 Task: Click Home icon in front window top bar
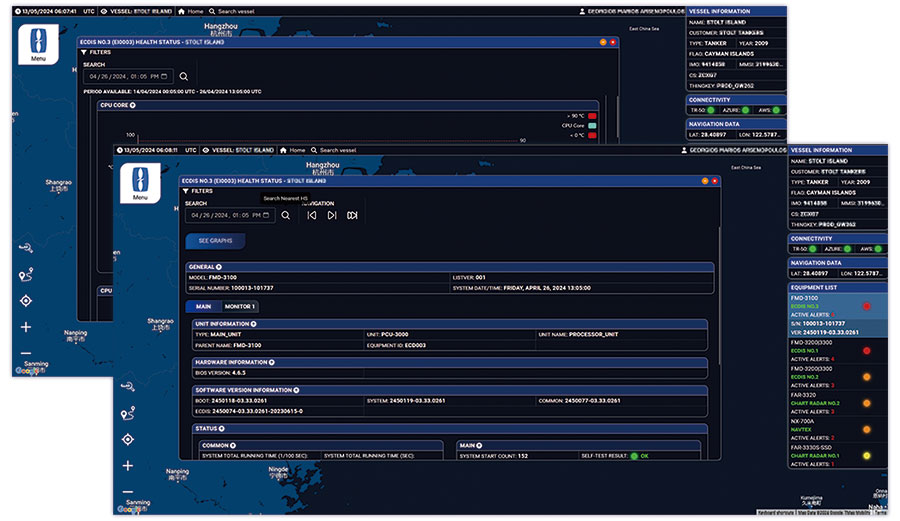tap(283, 150)
